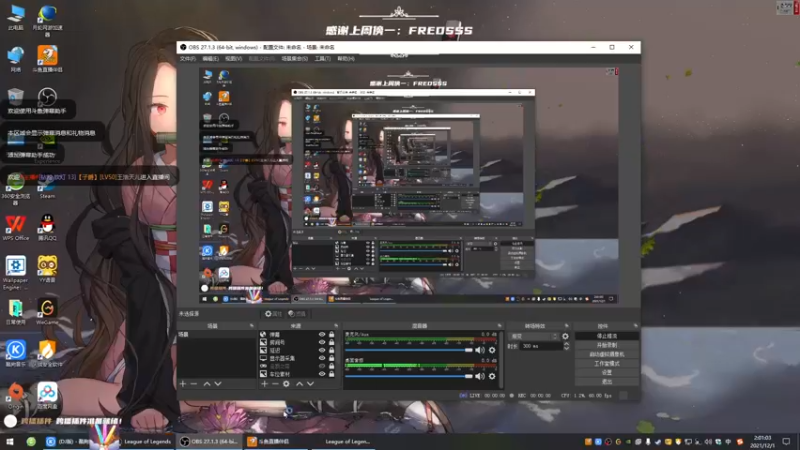
Task: Adjust the microphone volume slider
Action: pyautogui.click(x=409, y=350)
